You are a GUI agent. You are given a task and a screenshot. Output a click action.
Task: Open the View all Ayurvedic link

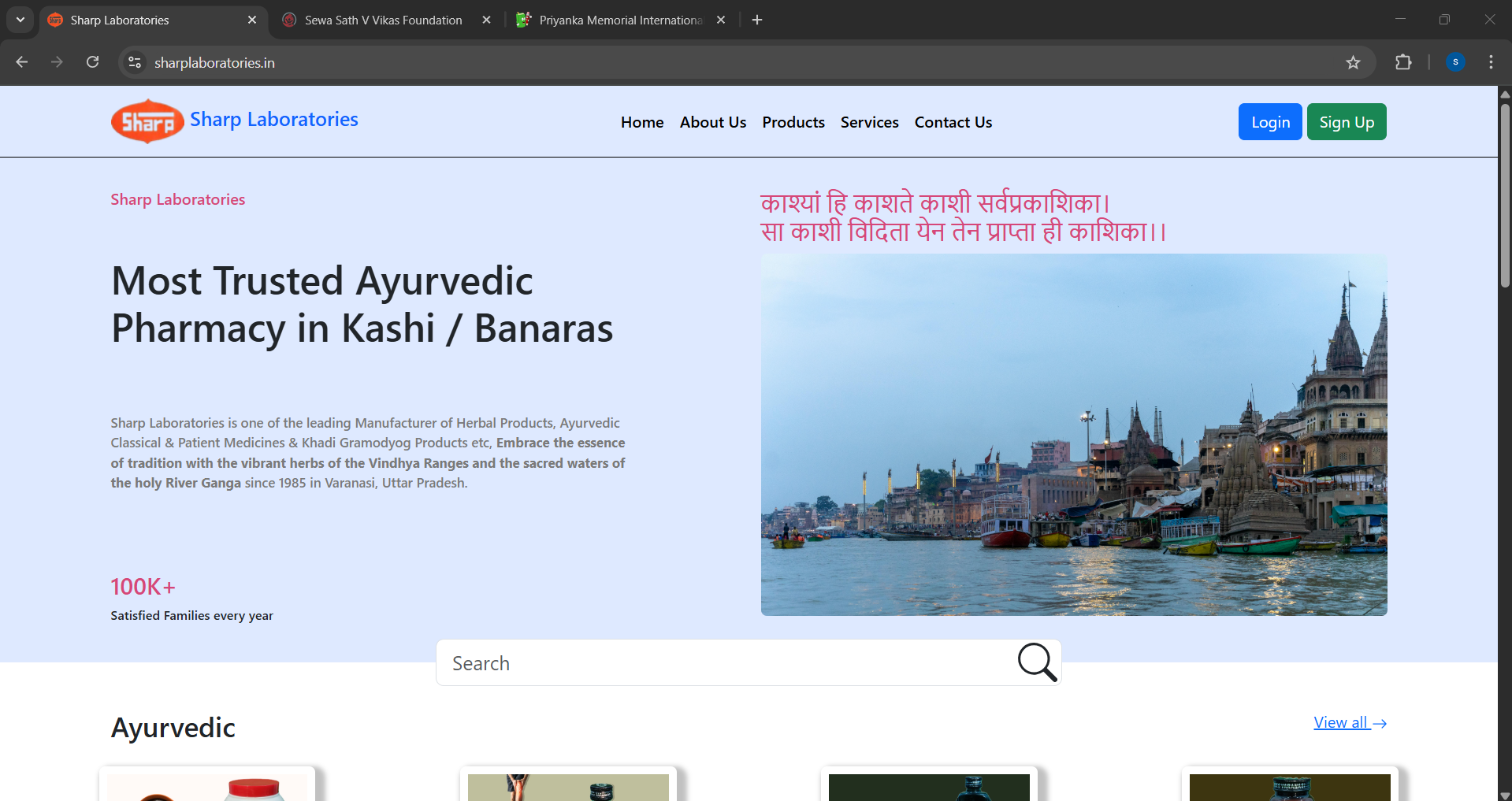point(1350,722)
